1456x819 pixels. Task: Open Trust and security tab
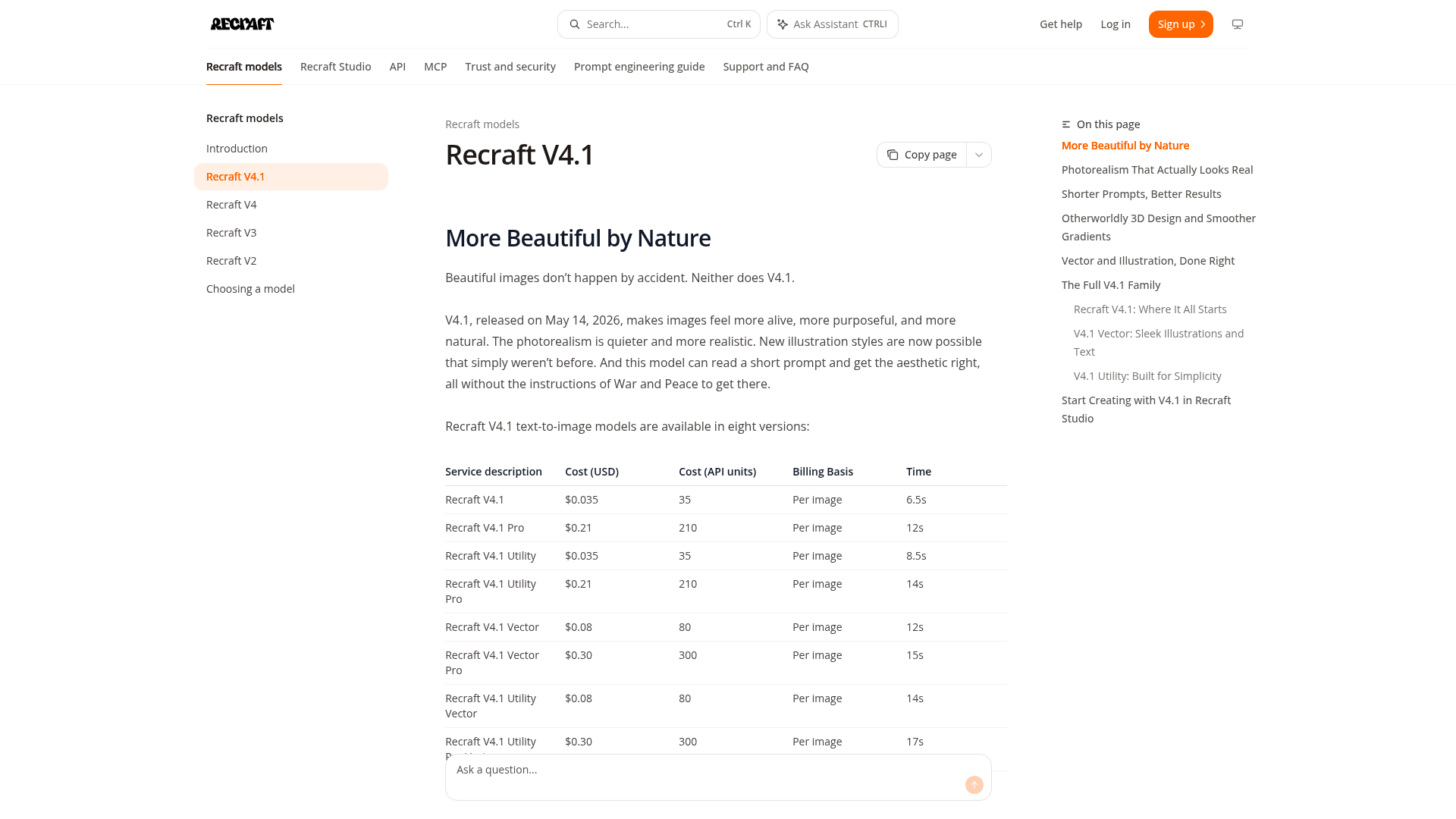point(510,67)
